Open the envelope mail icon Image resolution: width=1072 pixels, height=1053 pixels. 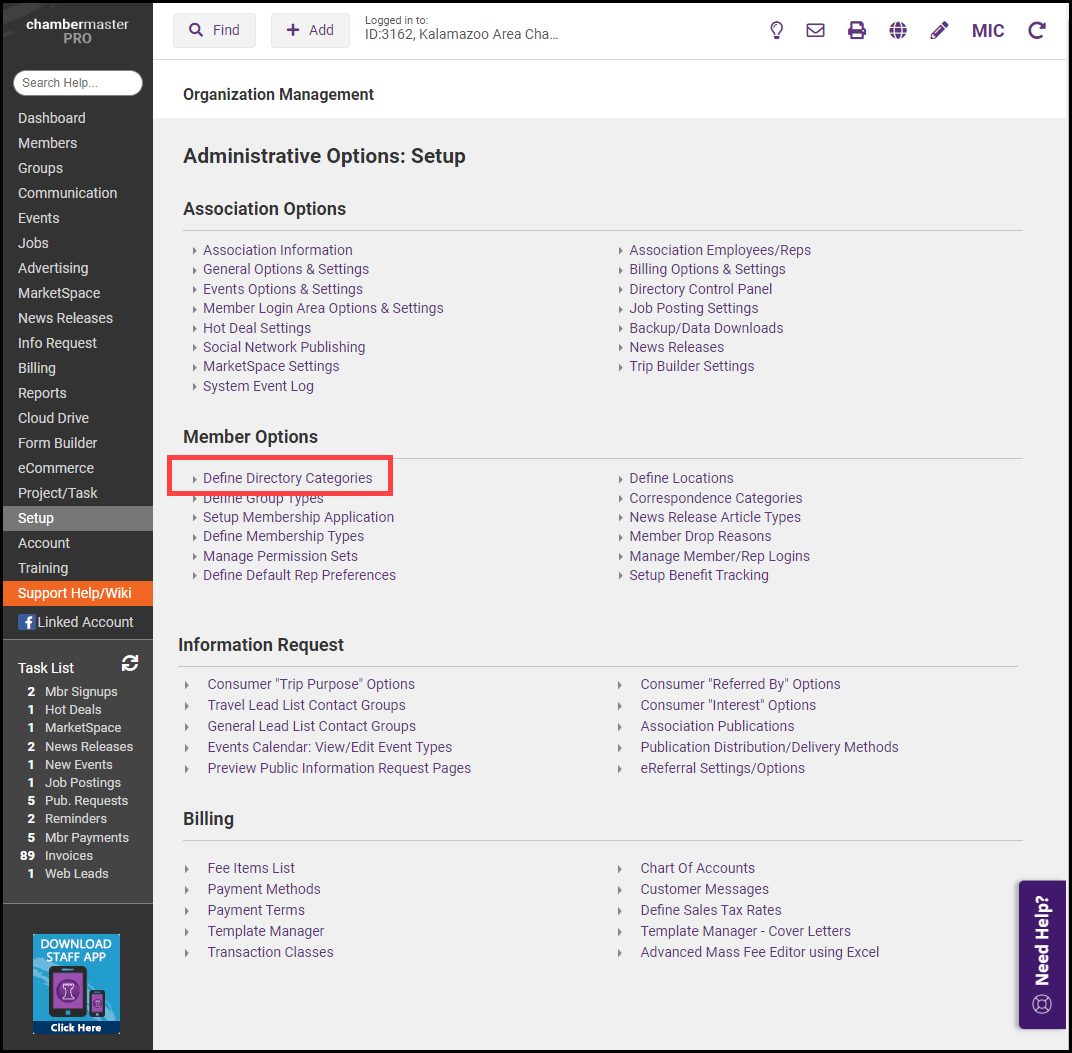(x=816, y=30)
